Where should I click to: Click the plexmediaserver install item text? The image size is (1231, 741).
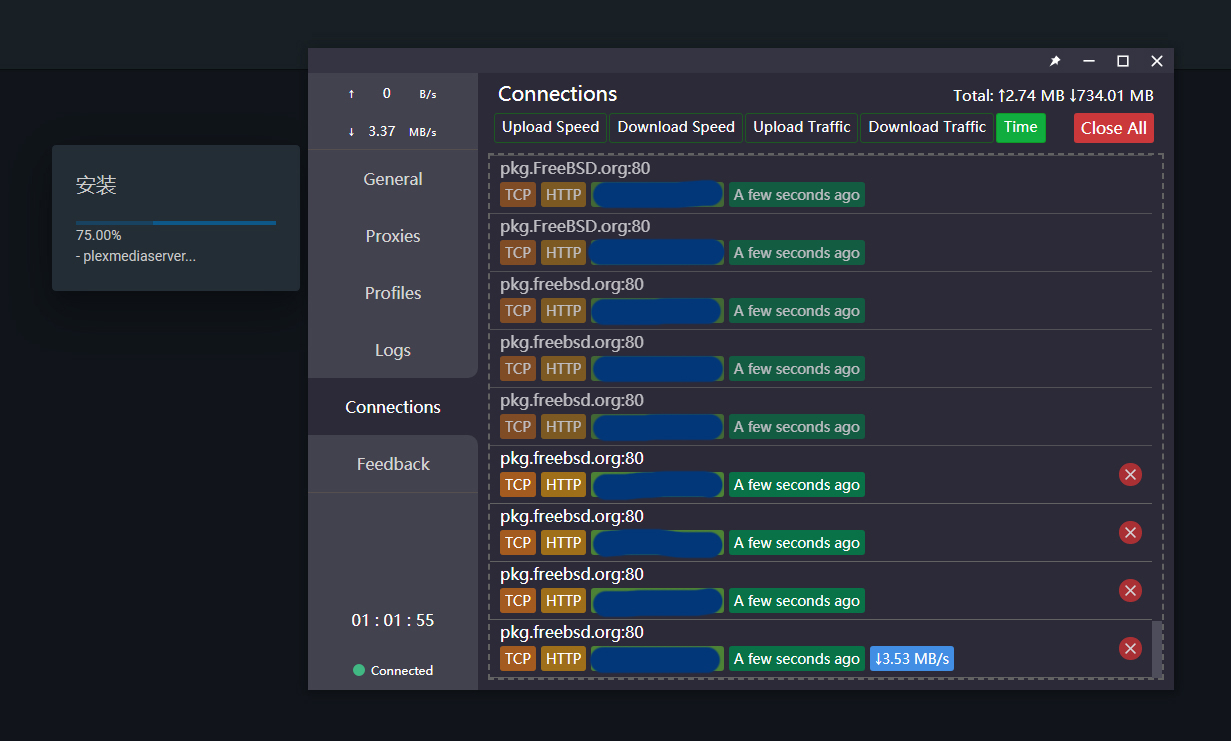(136, 256)
